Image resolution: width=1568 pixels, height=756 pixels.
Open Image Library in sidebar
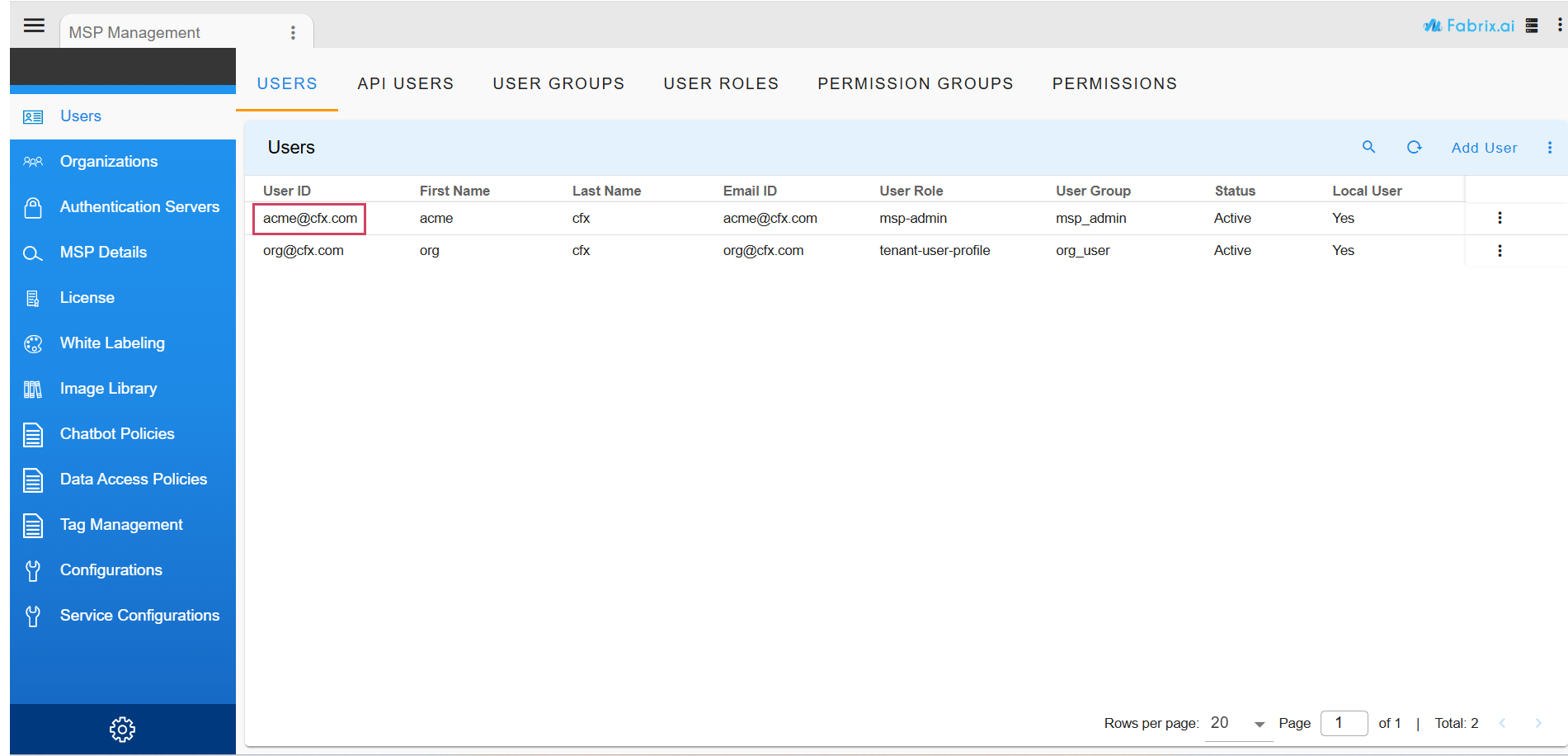pyautogui.click(x=108, y=389)
